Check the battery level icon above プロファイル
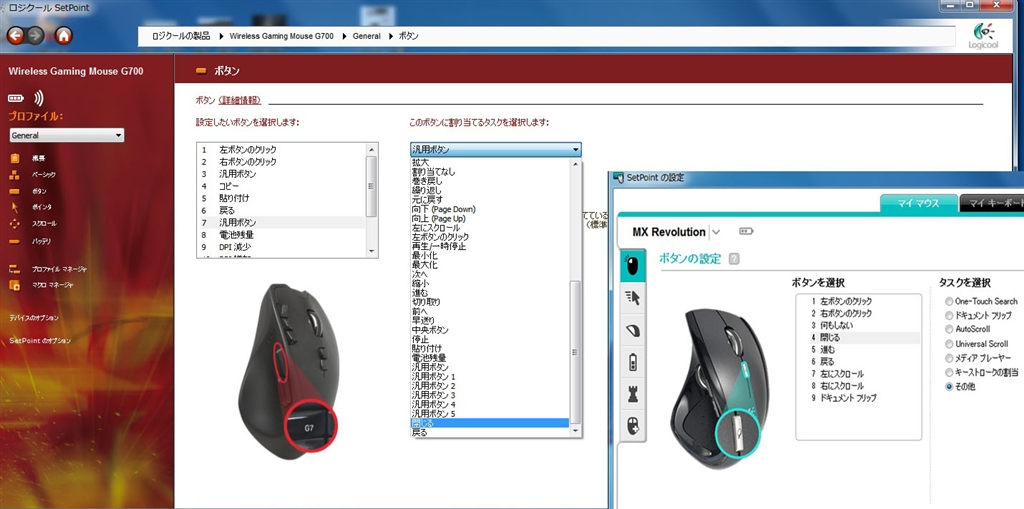The width and height of the screenshot is (1024, 509). click(x=15, y=98)
